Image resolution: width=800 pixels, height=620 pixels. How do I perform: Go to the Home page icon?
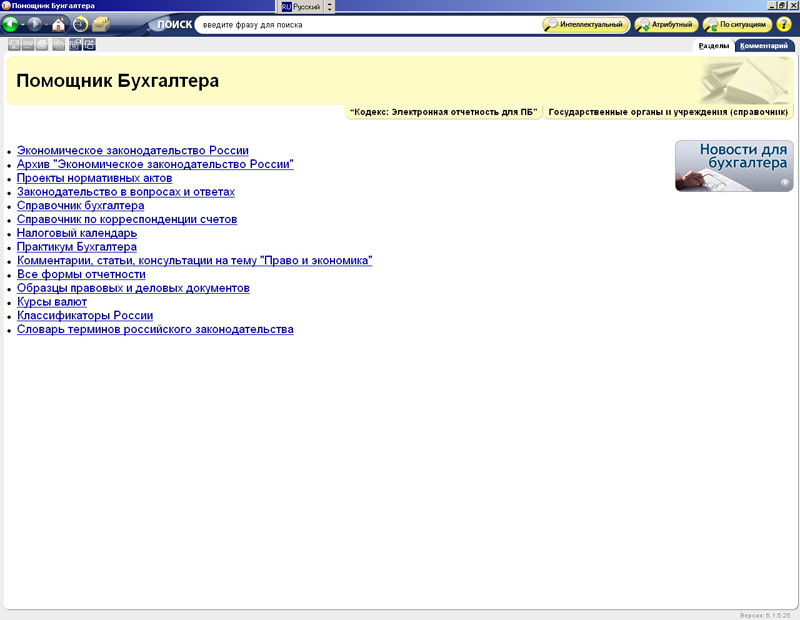(x=59, y=24)
